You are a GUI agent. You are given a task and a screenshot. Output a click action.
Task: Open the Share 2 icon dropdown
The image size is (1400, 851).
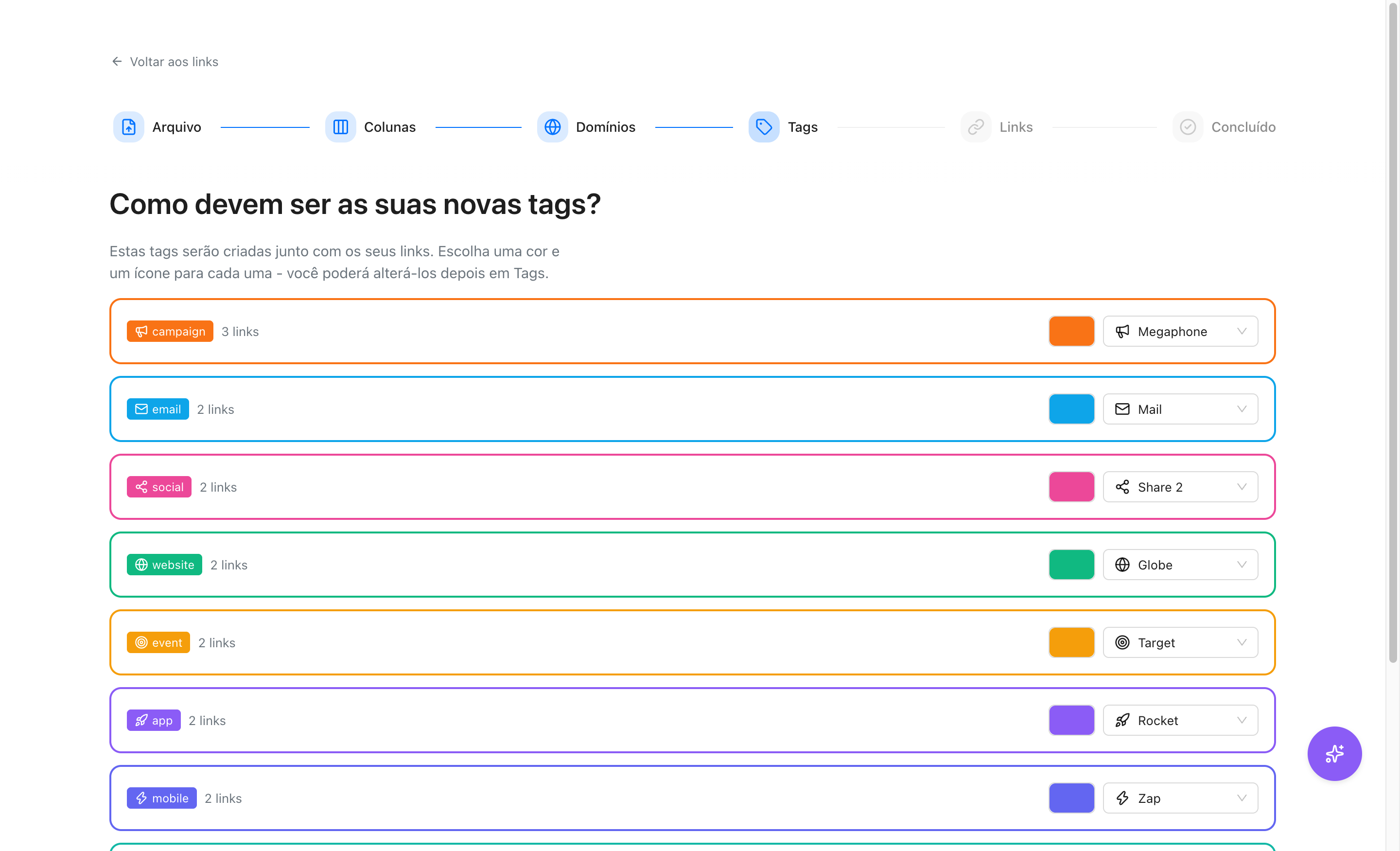coord(1180,487)
